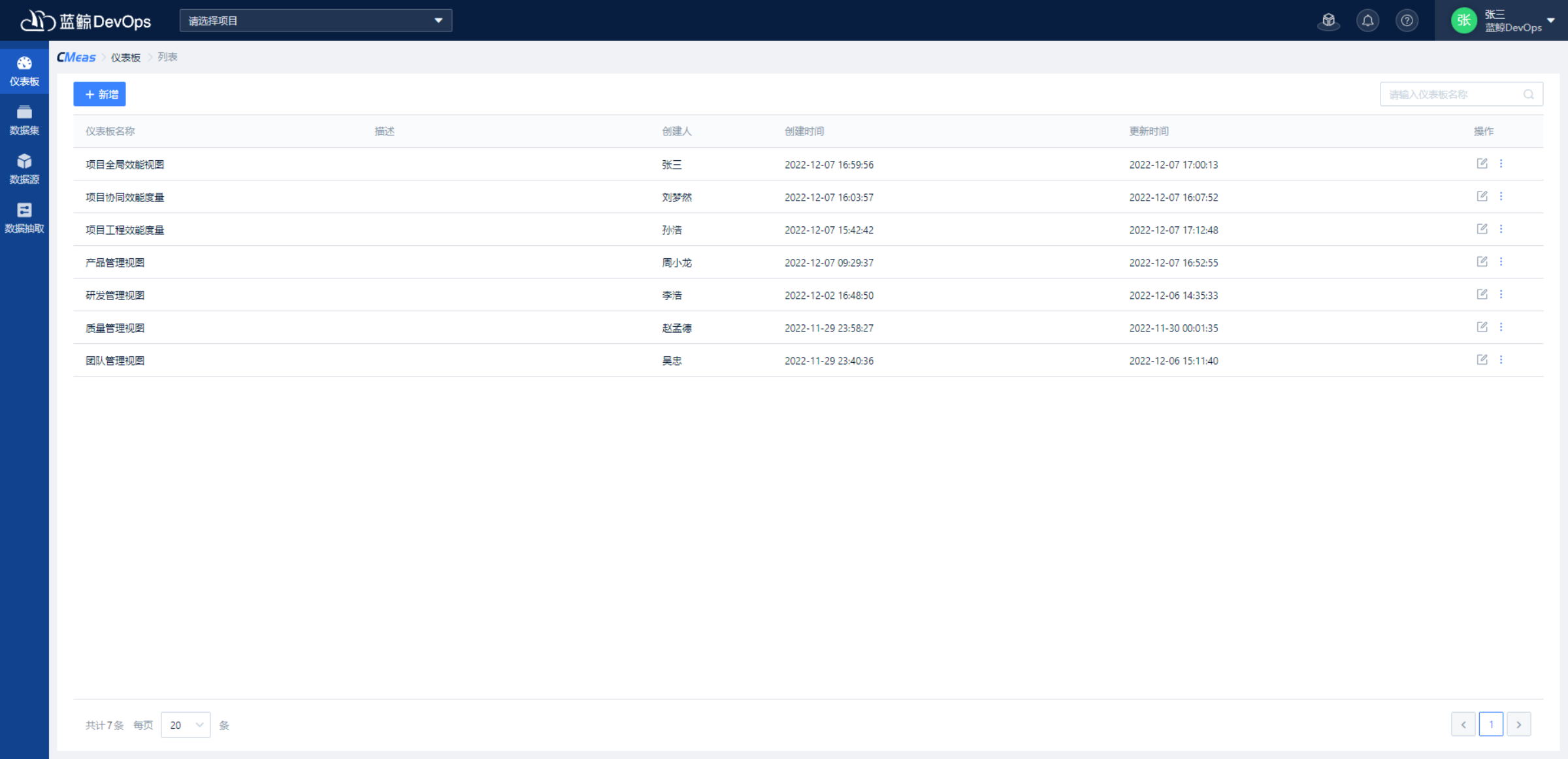Image resolution: width=1568 pixels, height=759 pixels.
Task: Click the notification bell icon
Action: click(1367, 21)
